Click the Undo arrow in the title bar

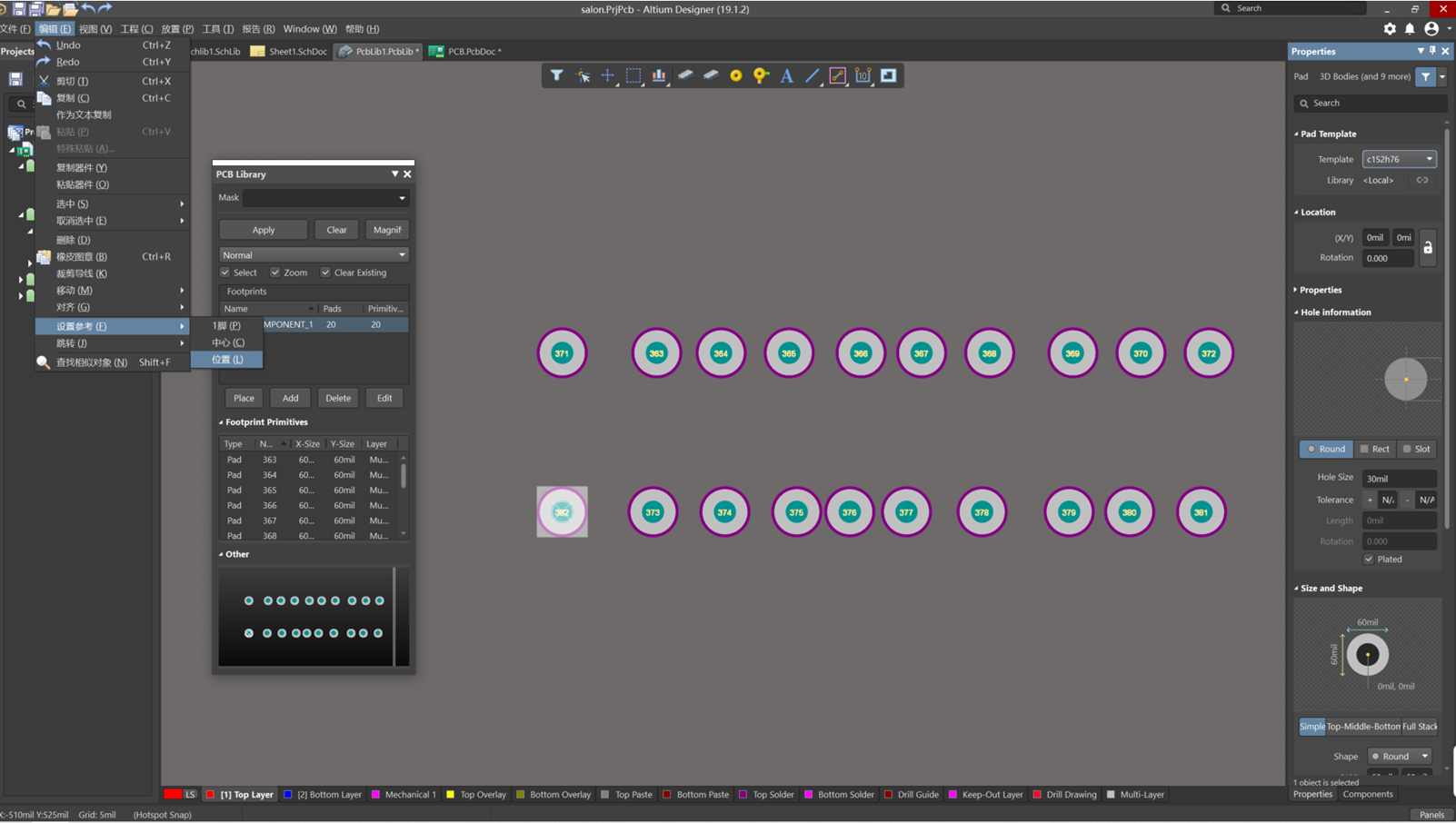coord(88,8)
